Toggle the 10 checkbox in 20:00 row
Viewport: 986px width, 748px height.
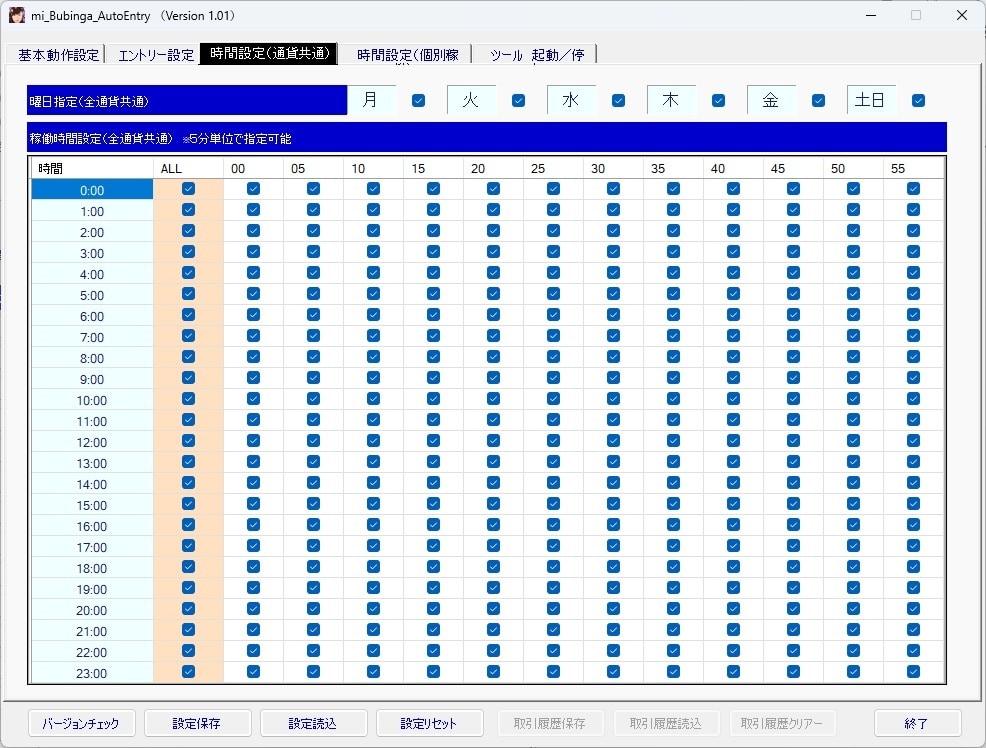(374, 608)
